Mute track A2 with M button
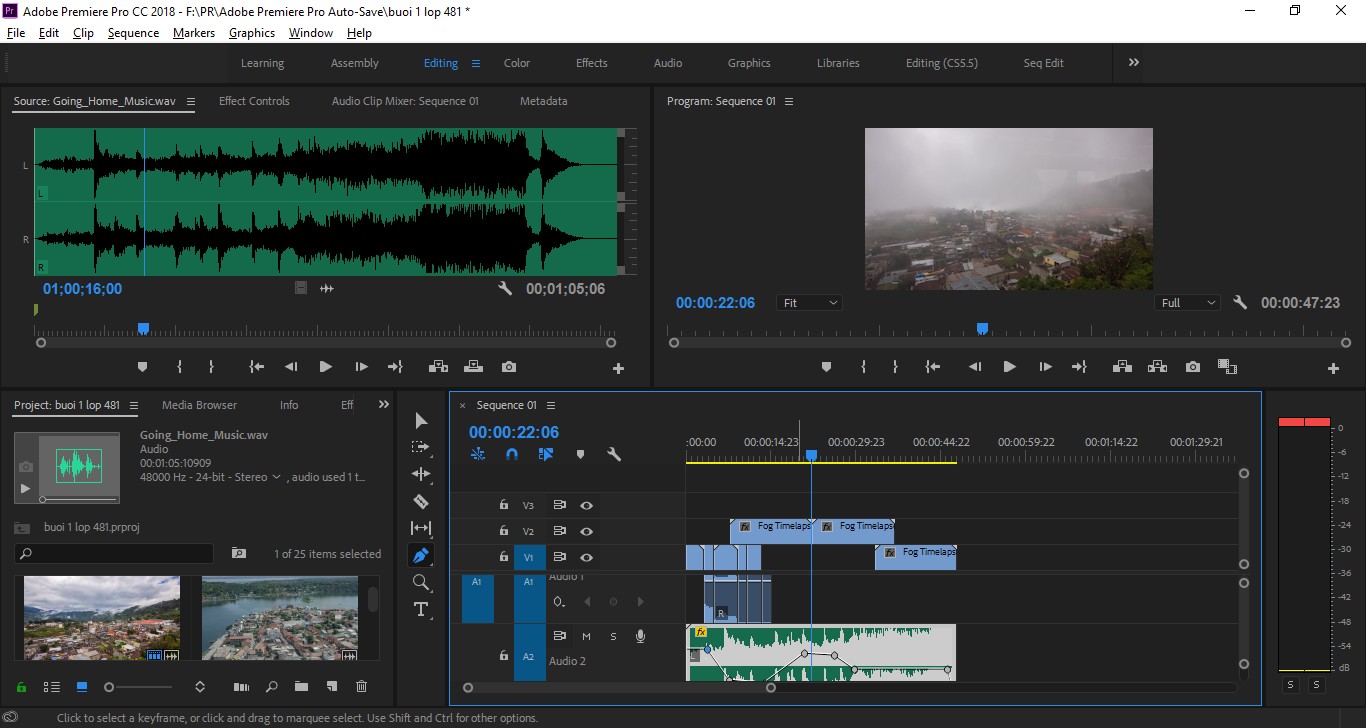This screenshot has height=728, width=1366. coord(586,636)
